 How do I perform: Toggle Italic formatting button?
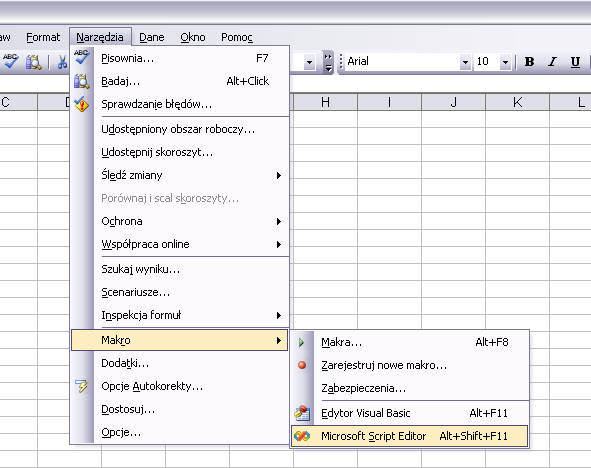pyautogui.click(x=553, y=61)
